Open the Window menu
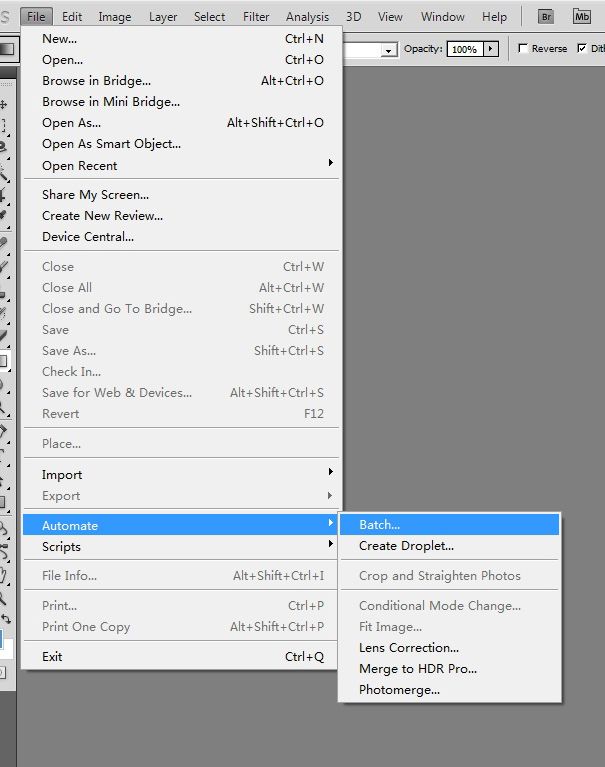605x767 pixels. [x=443, y=17]
